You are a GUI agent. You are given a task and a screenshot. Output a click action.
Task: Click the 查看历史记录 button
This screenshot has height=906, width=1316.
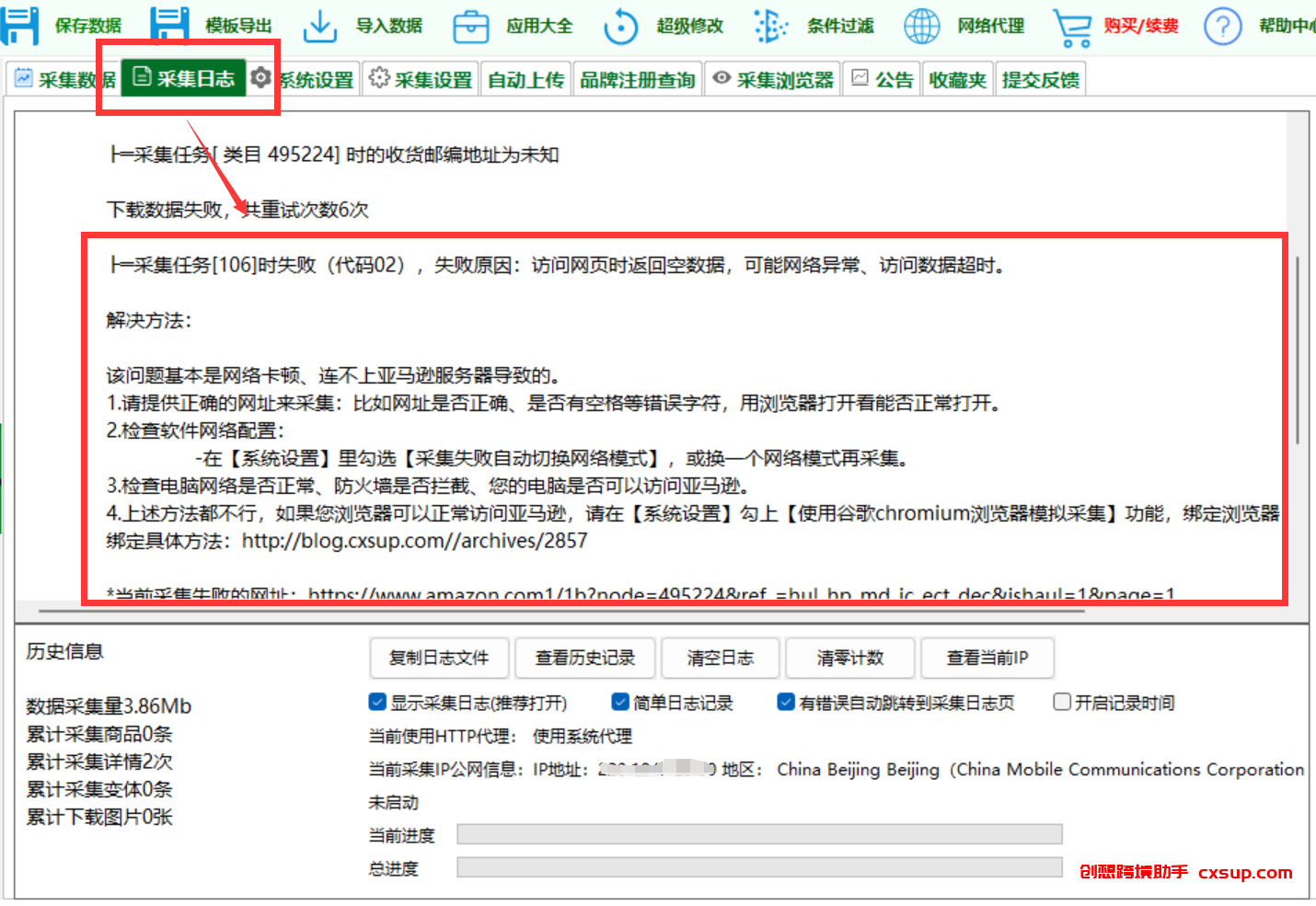(585, 658)
